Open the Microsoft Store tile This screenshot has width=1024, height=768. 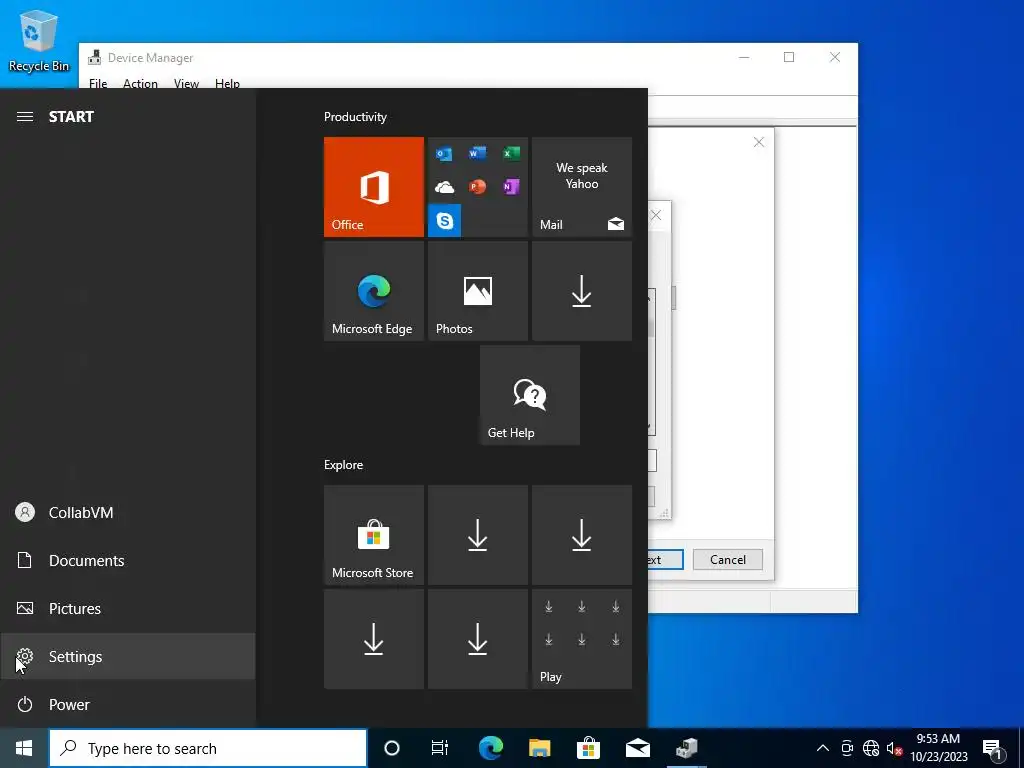click(374, 535)
